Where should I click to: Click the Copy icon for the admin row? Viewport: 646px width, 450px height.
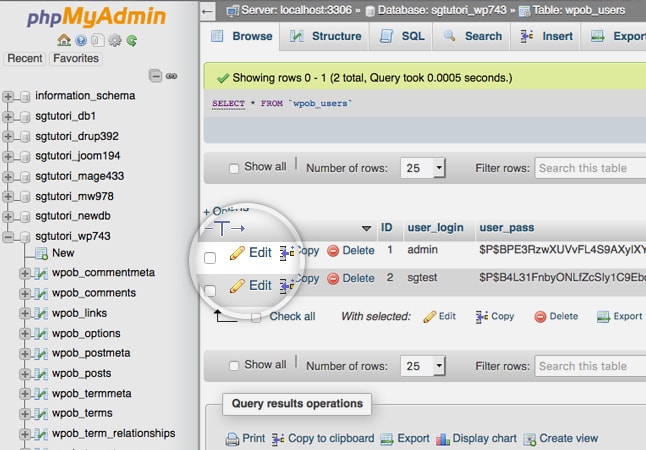287,253
